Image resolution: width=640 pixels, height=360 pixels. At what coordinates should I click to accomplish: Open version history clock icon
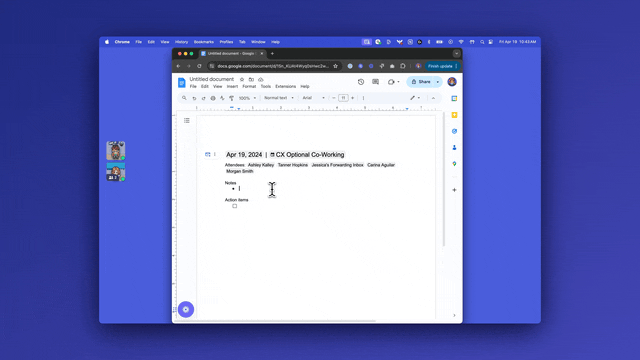(361, 82)
